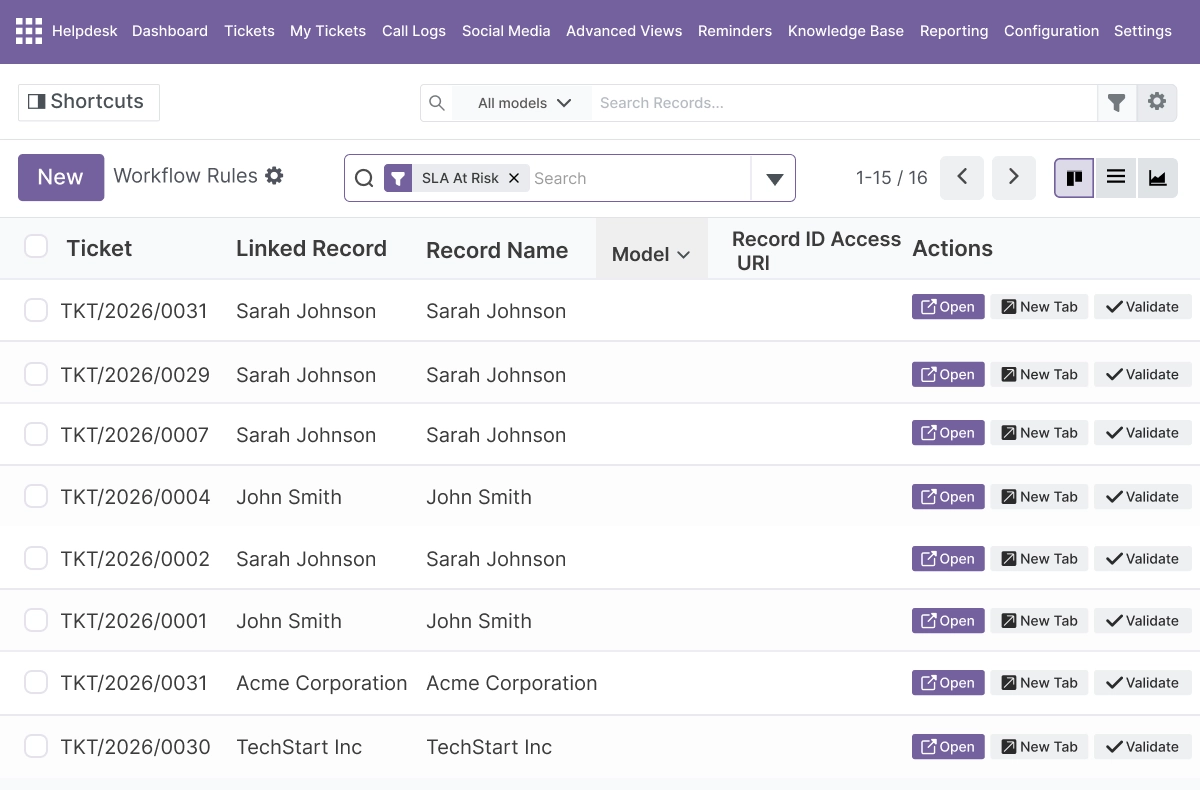Screen dimensions: 1200x790
Task: Click record name TechStart Inc
Action: (489, 747)
